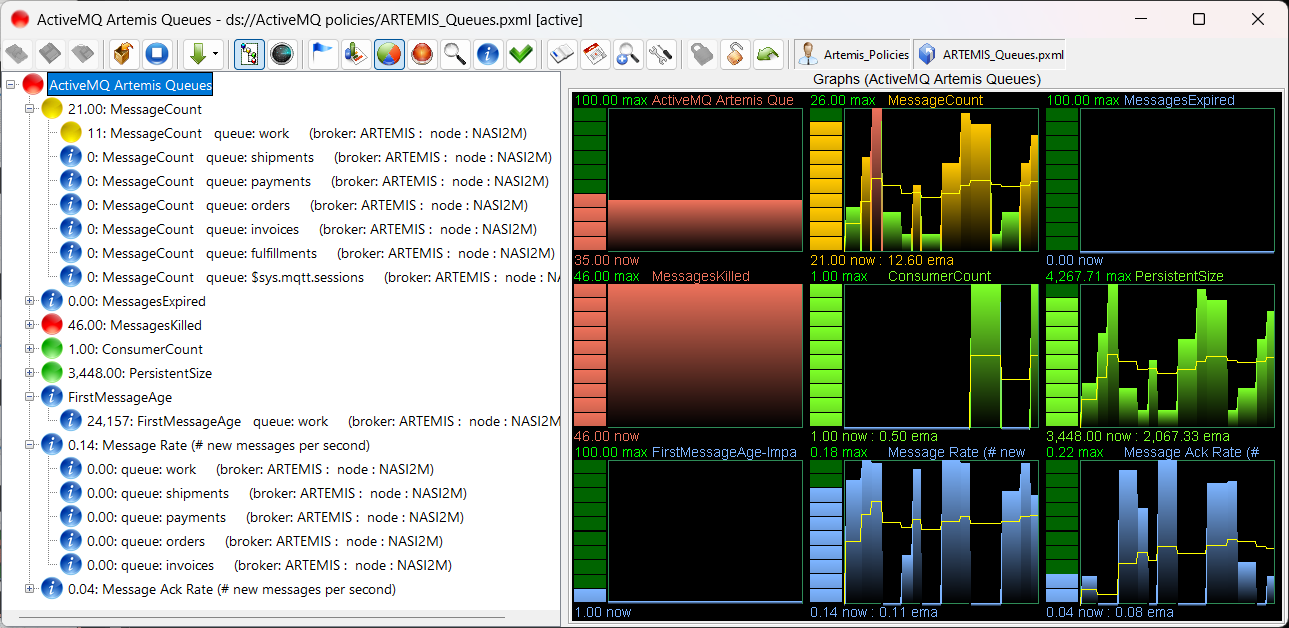The width and height of the screenshot is (1289, 628).
Task: Click the info icon beside Message Ack Rate
Action: click(52, 589)
